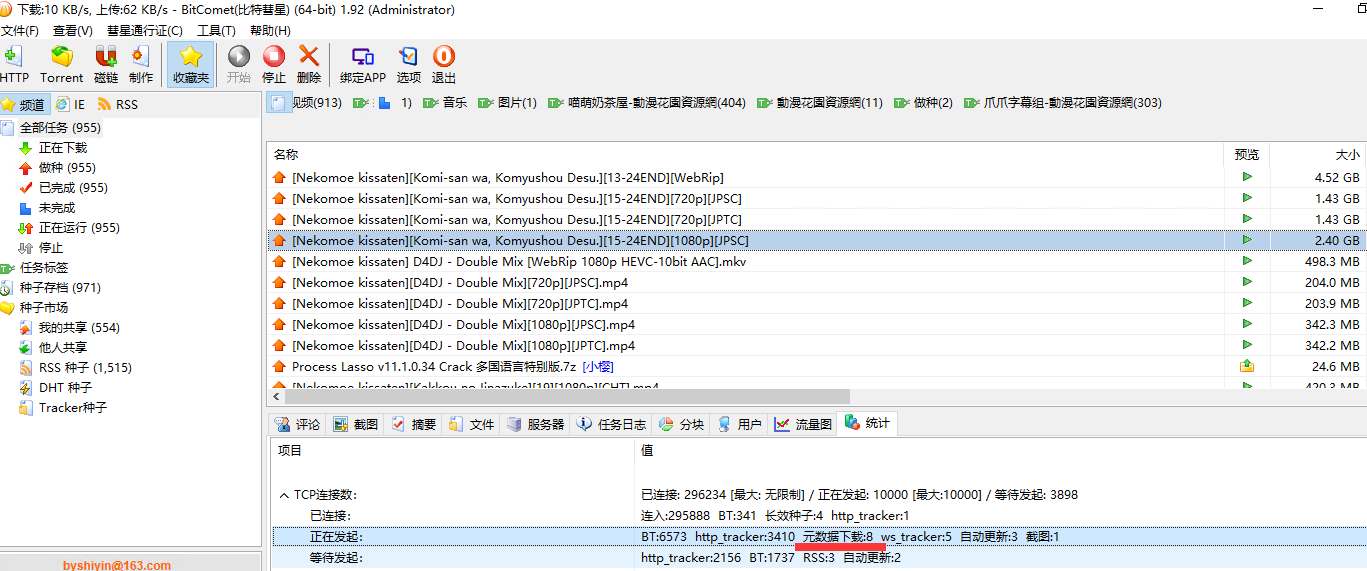Sort the list by the 大小 column
This screenshot has width=1367, height=571.
click(x=1318, y=155)
